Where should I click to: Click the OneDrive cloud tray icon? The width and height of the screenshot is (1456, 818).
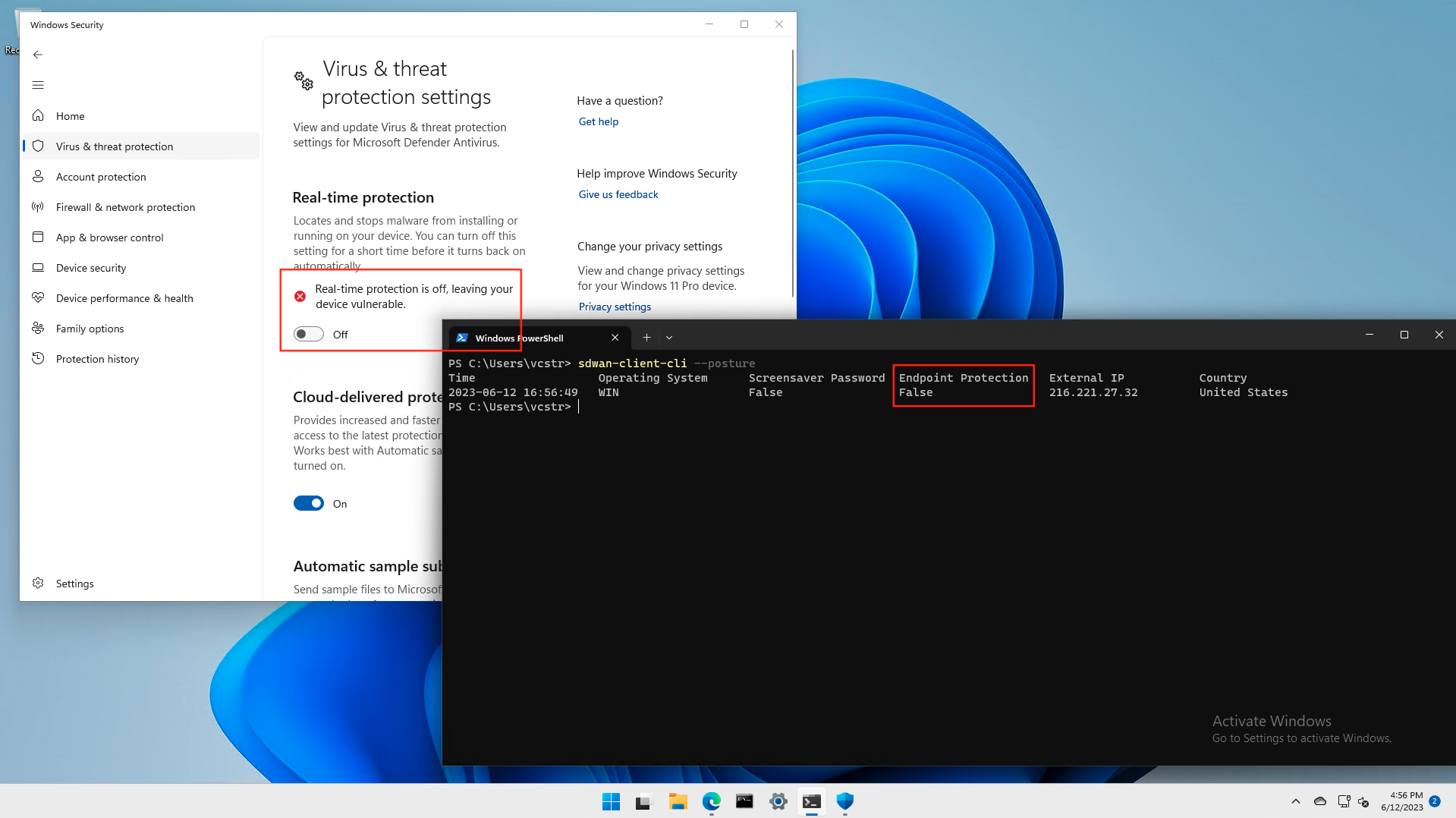coord(1320,801)
